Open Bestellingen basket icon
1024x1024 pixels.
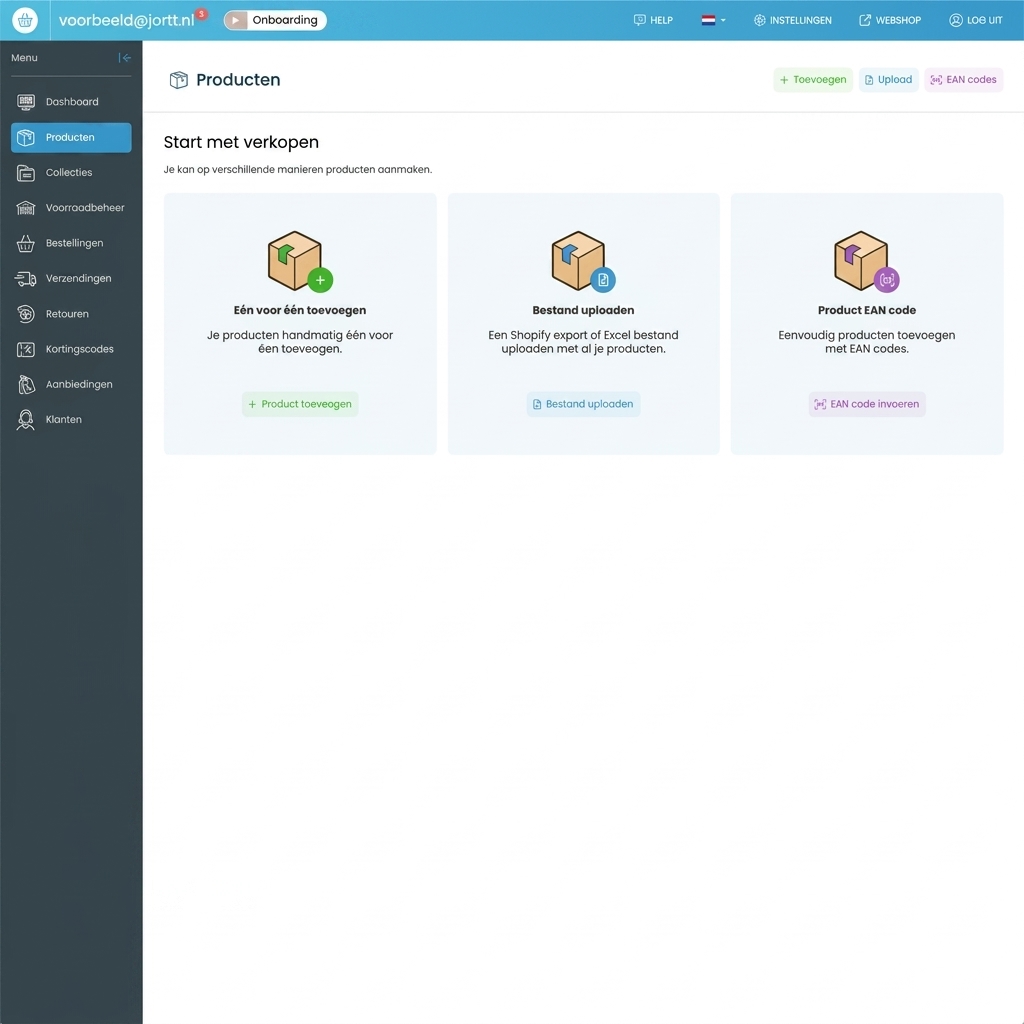click(25, 244)
